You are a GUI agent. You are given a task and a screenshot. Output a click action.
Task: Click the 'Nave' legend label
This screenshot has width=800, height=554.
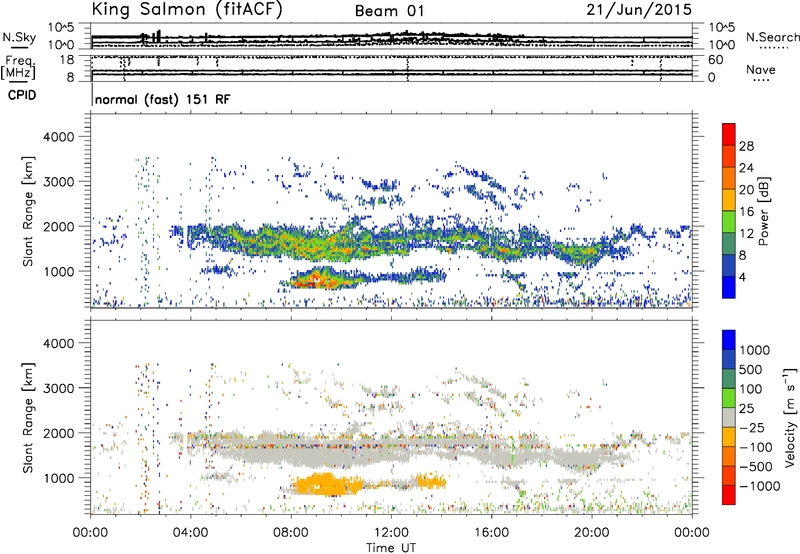[761, 69]
